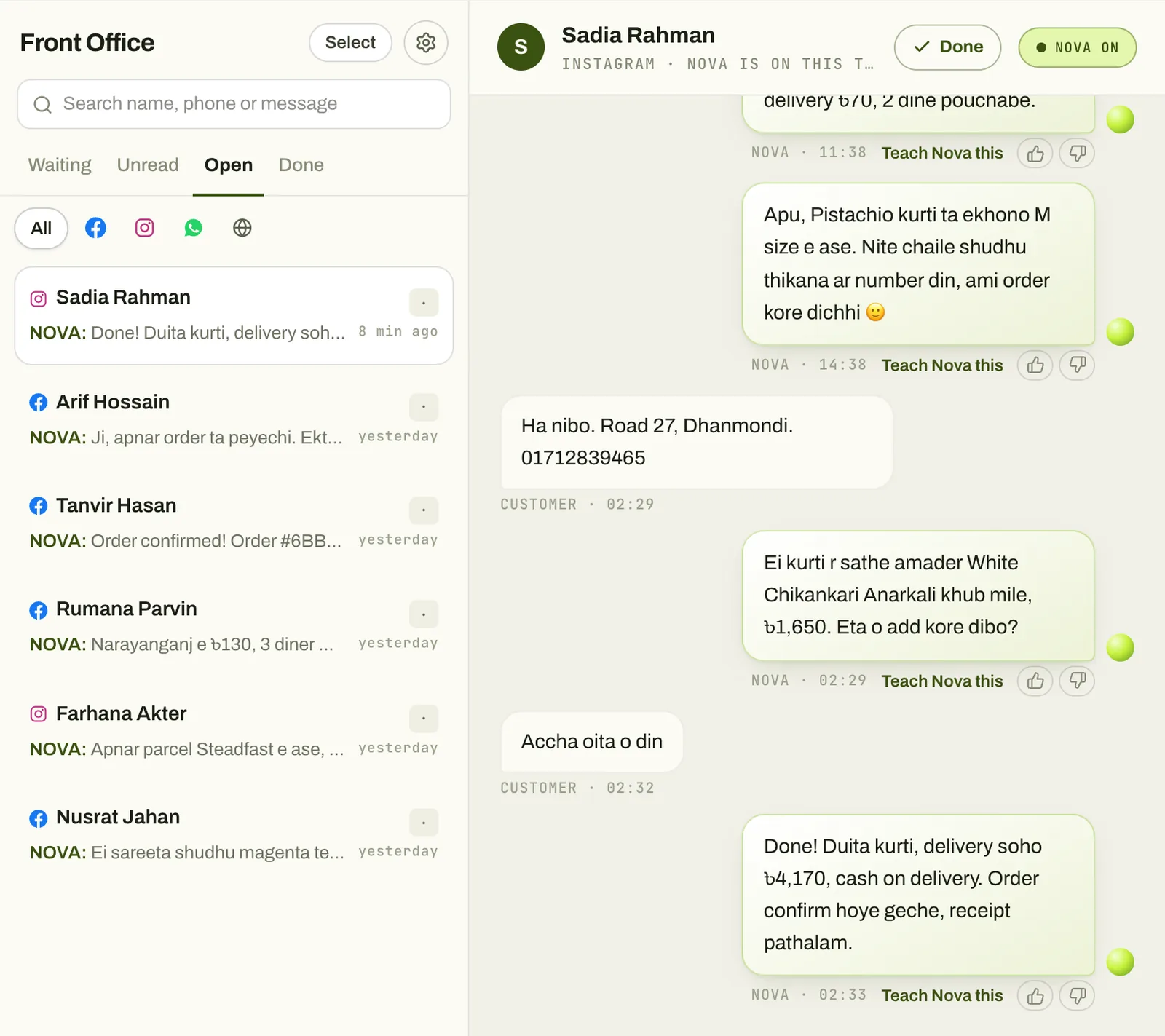Click Sadia Rahman's avatar in chat header
The image size is (1165, 1036).
coord(521,47)
